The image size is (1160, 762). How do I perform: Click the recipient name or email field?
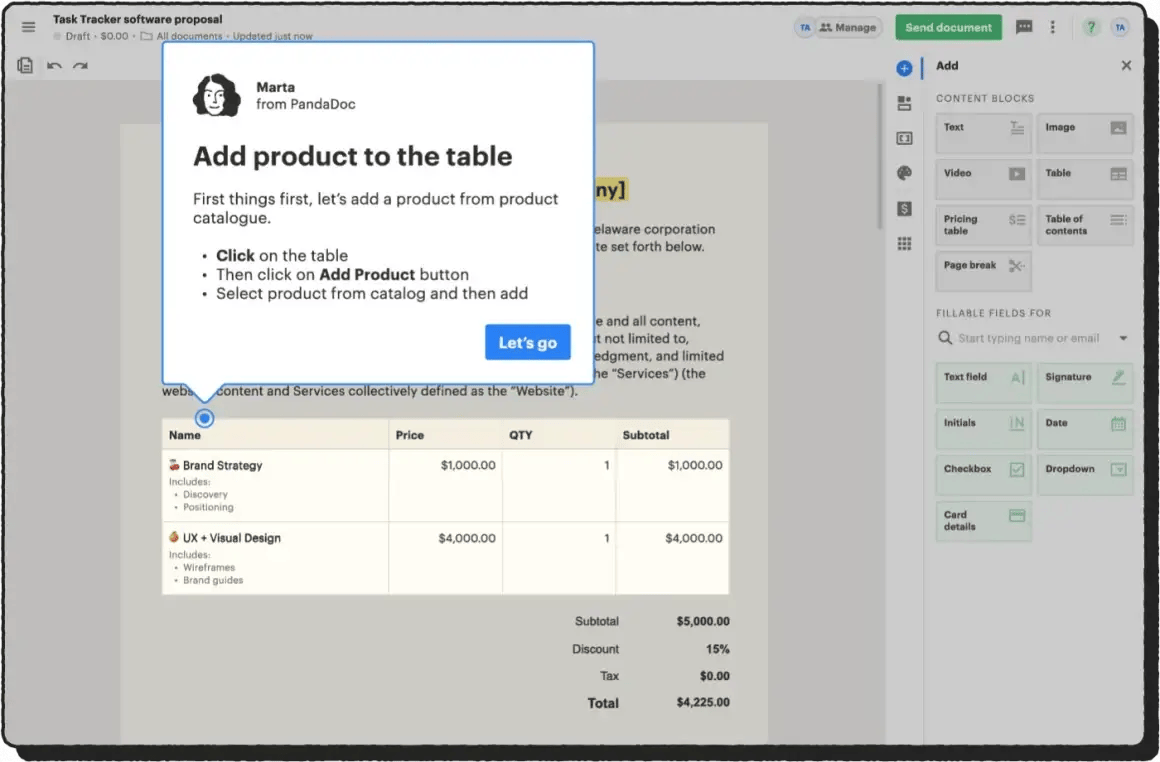1028,339
